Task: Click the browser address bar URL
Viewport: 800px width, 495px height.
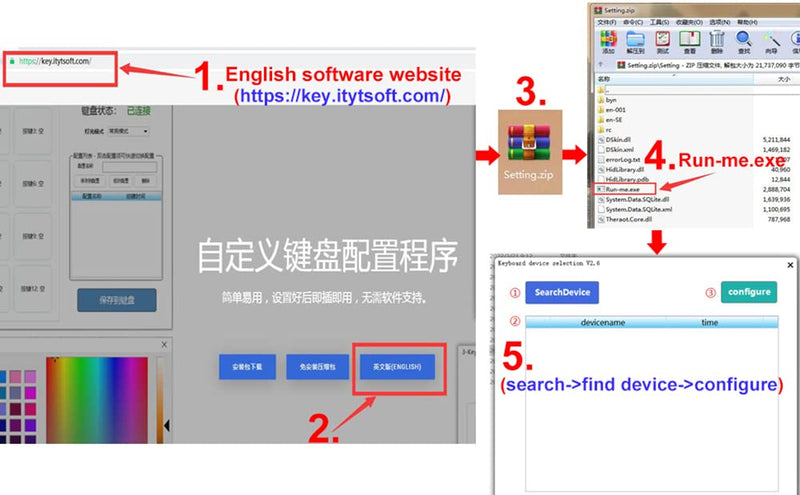Action: tap(55, 61)
